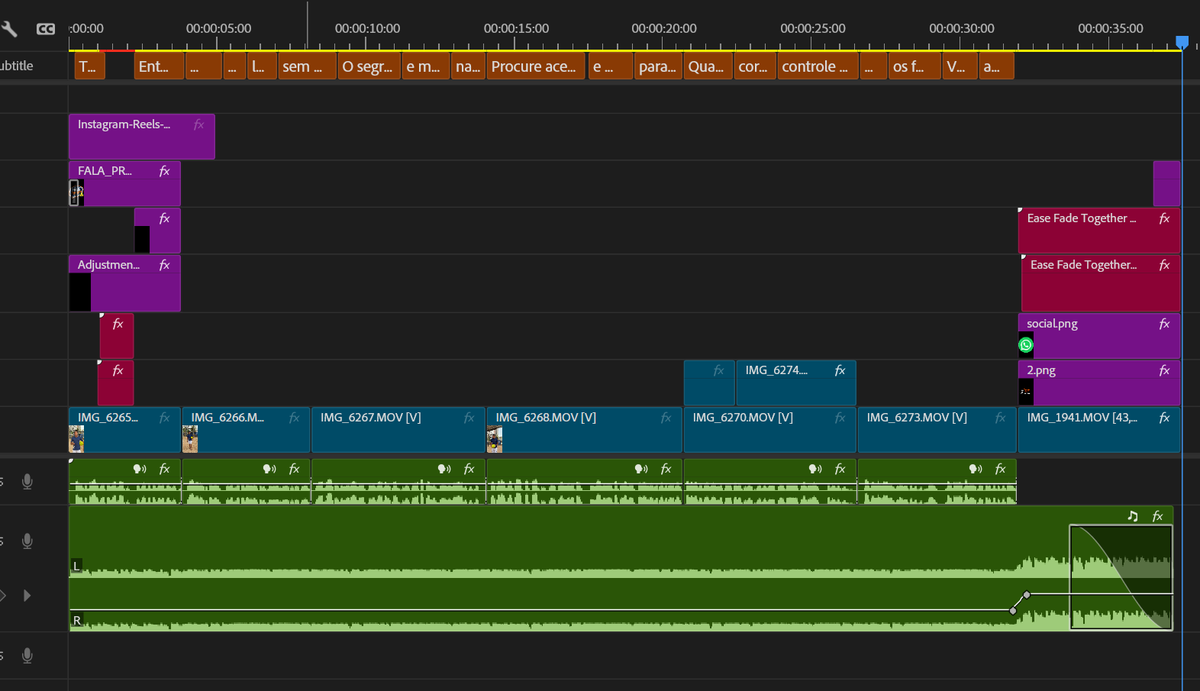The height and width of the screenshot is (691, 1200).
Task: Click the fx badge on IMG_6268.MOV clip
Action: click(666, 418)
